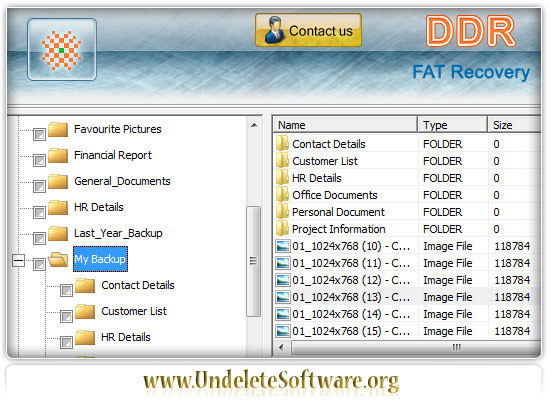Click the checkered application logo icon

coord(62,49)
